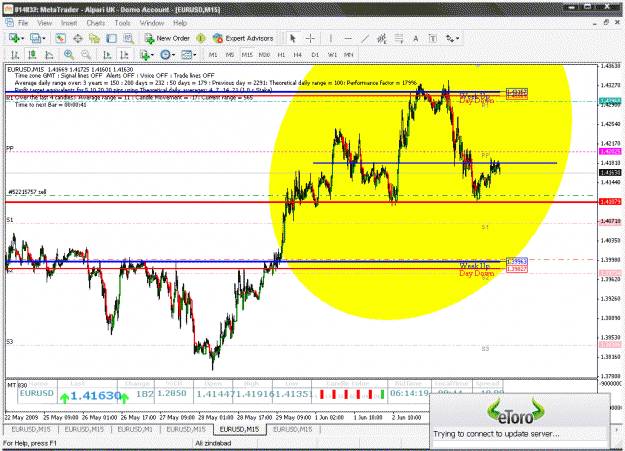The image size is (625, 451).
Task: Switch chart to Line Chart style
Action: (x=49, y=54)
